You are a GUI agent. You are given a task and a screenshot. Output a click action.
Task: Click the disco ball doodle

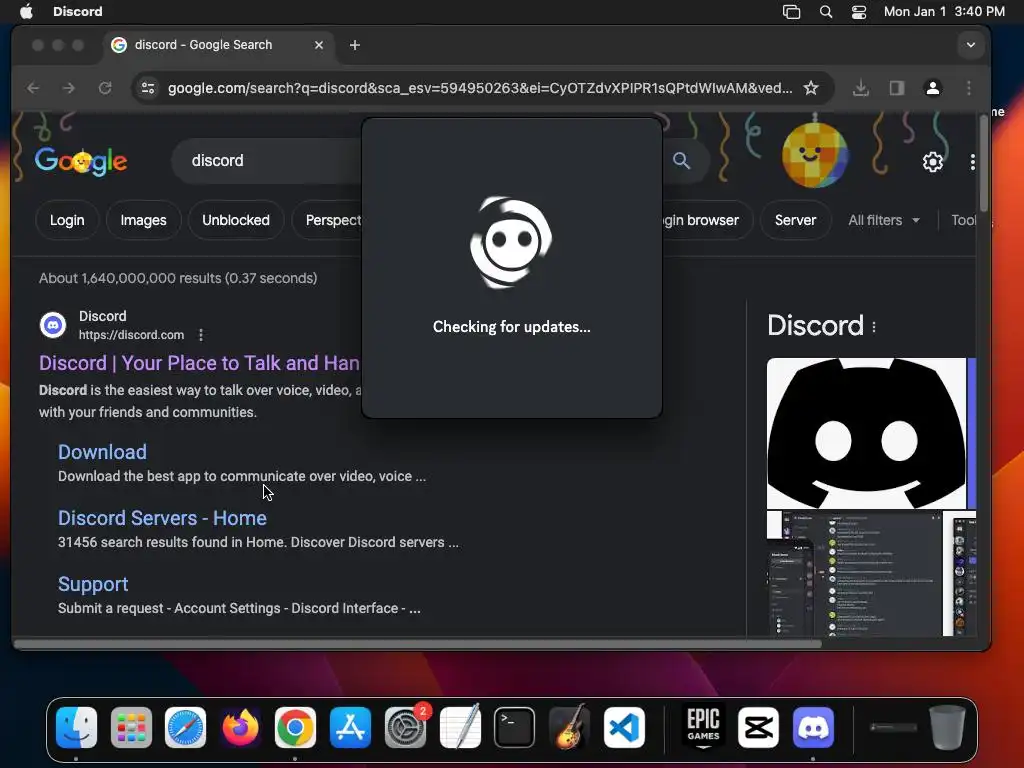click(x=814, y=154)
